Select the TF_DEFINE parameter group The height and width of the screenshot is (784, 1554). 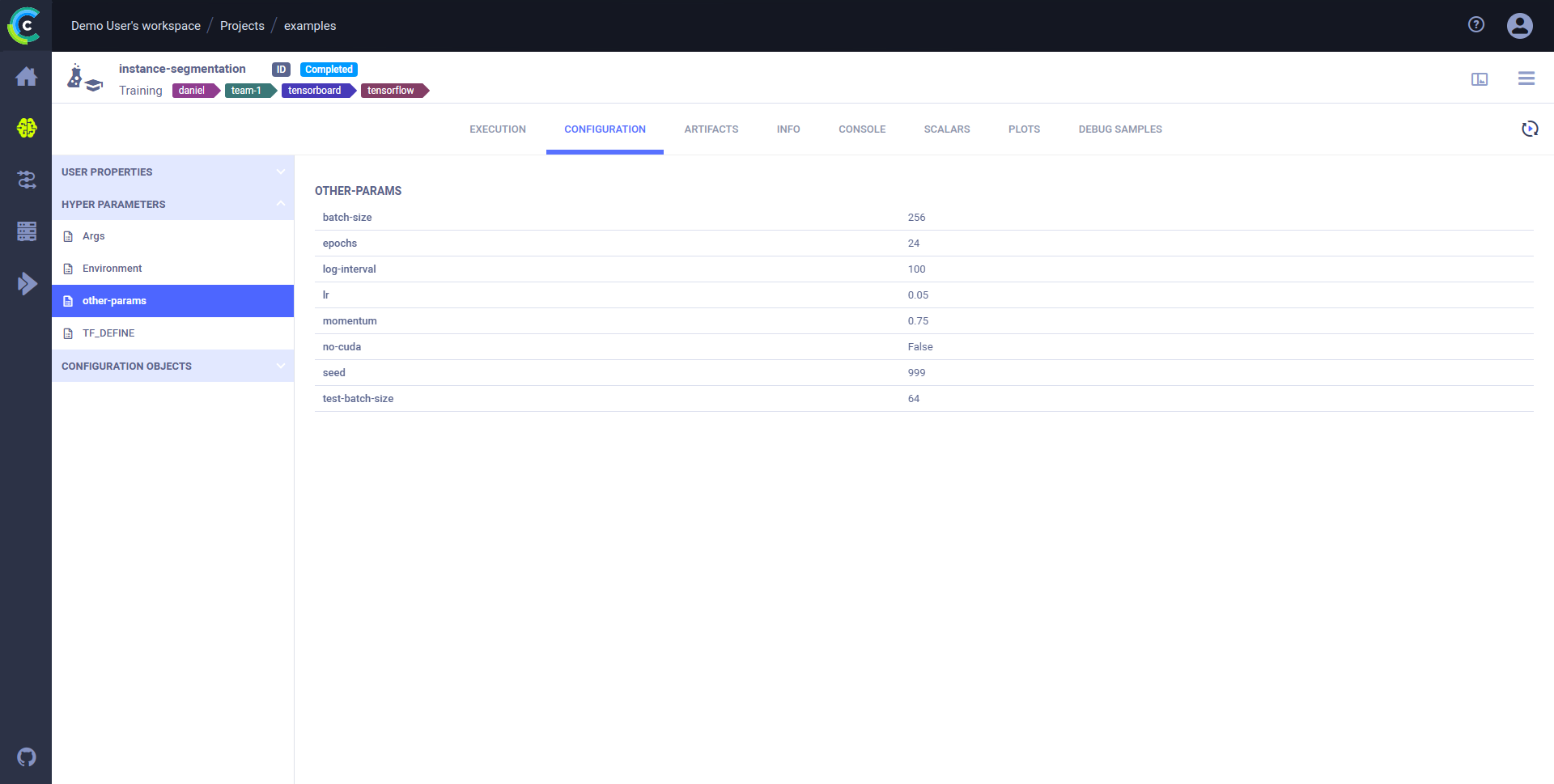(108, 333)
